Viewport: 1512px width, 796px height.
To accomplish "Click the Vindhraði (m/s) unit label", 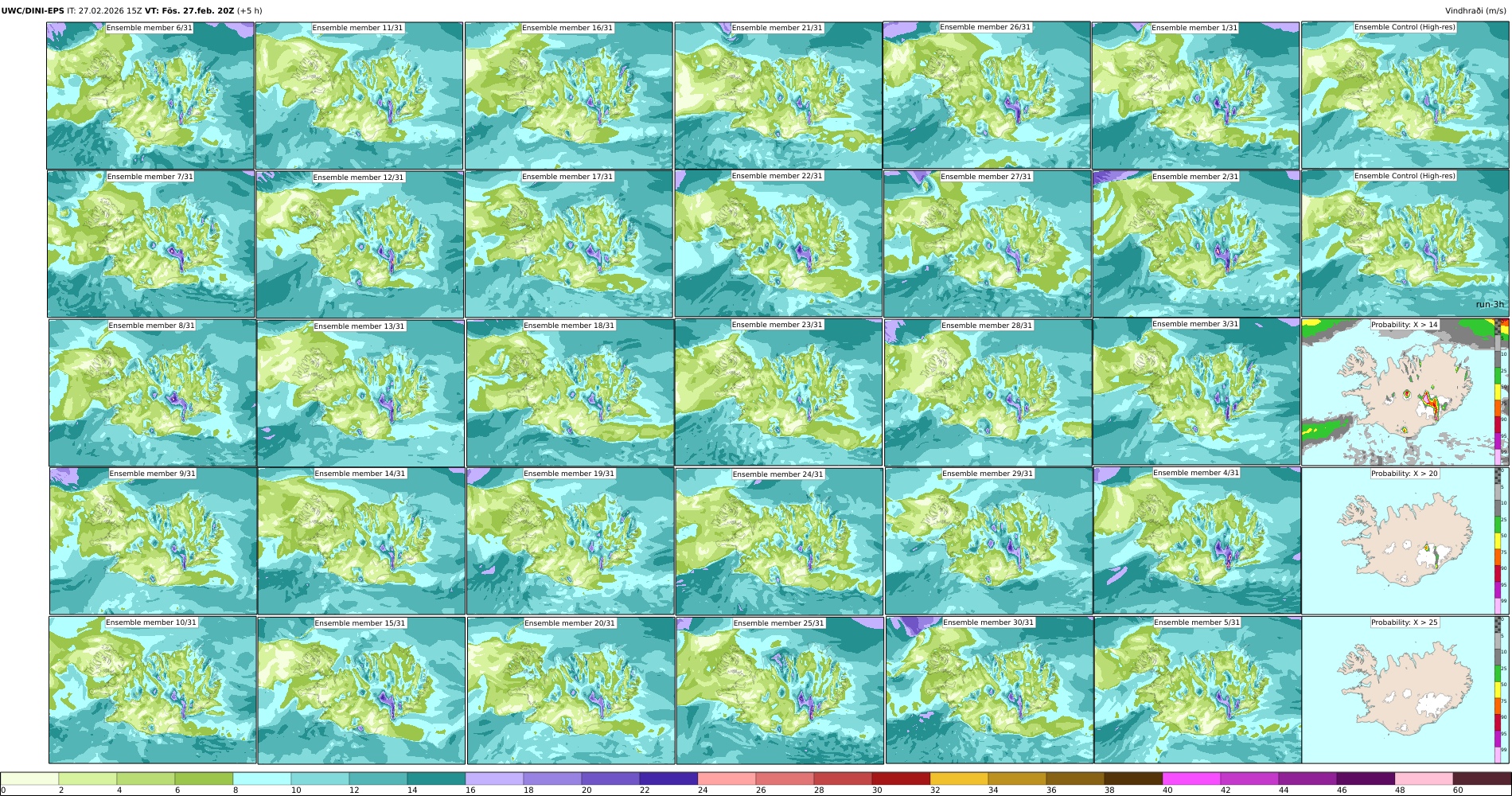I will (1475, 11).
